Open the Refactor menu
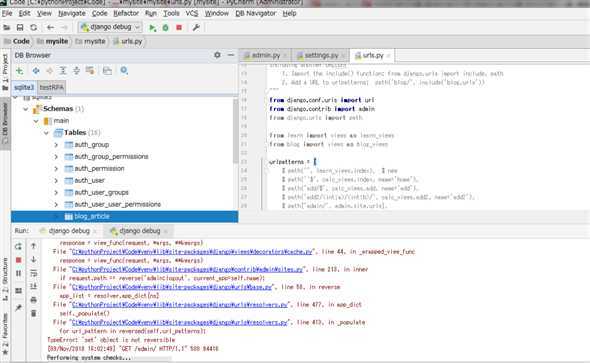590x363 pixels. click(x=126, y=13)
